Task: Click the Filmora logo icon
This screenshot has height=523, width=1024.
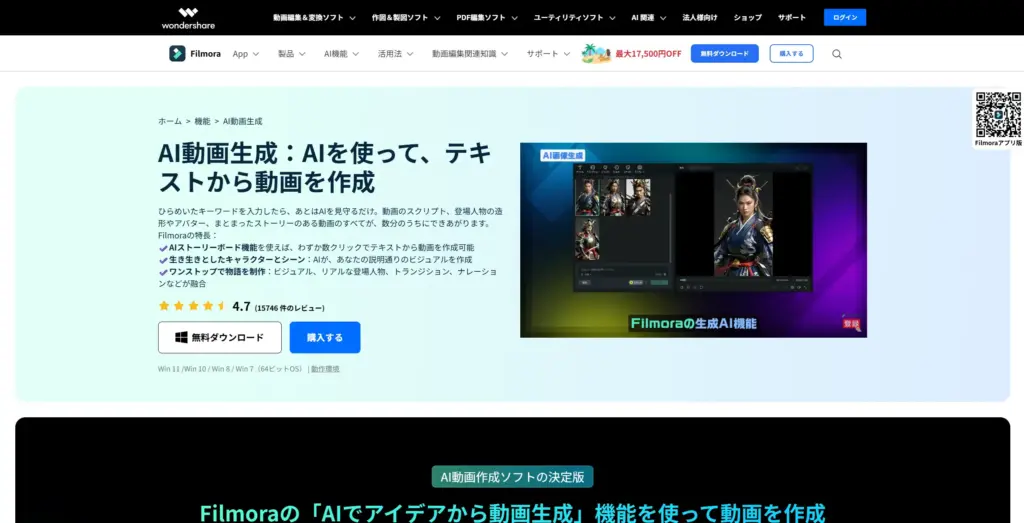Action: click(177, 54)
